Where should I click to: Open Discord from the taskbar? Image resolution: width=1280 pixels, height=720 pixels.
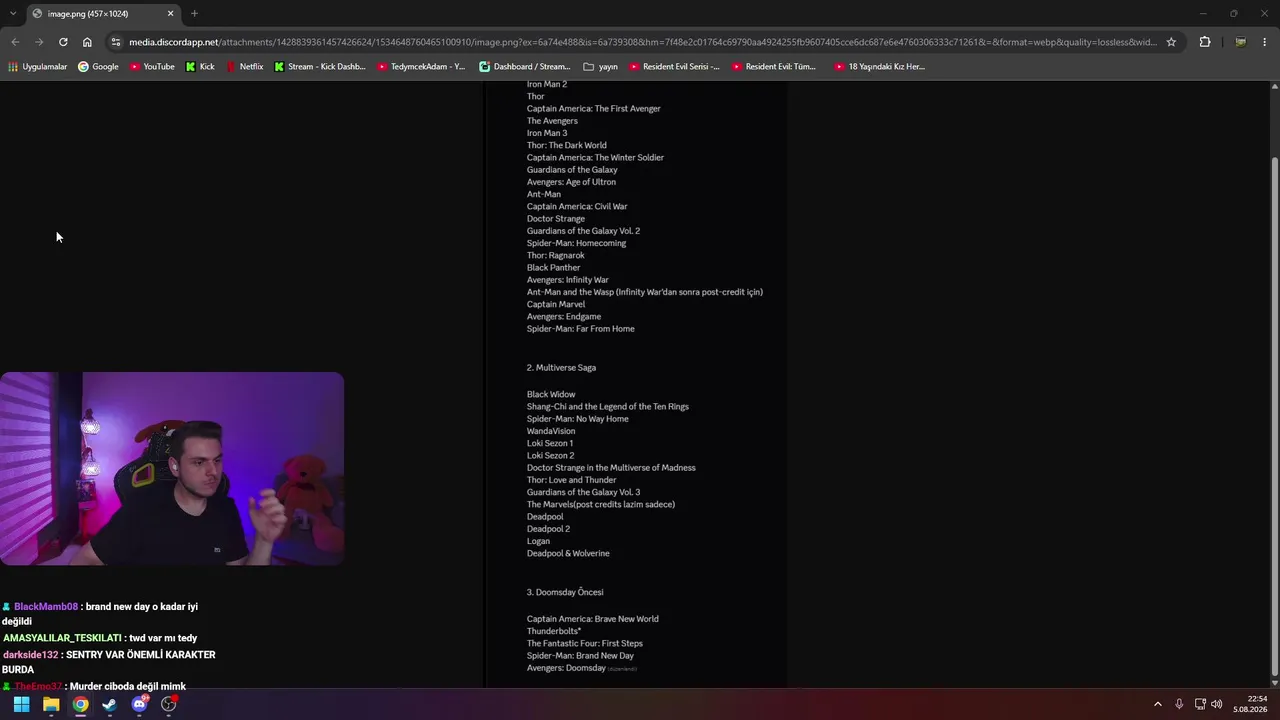pyautogui.click(x=139, y=704)
